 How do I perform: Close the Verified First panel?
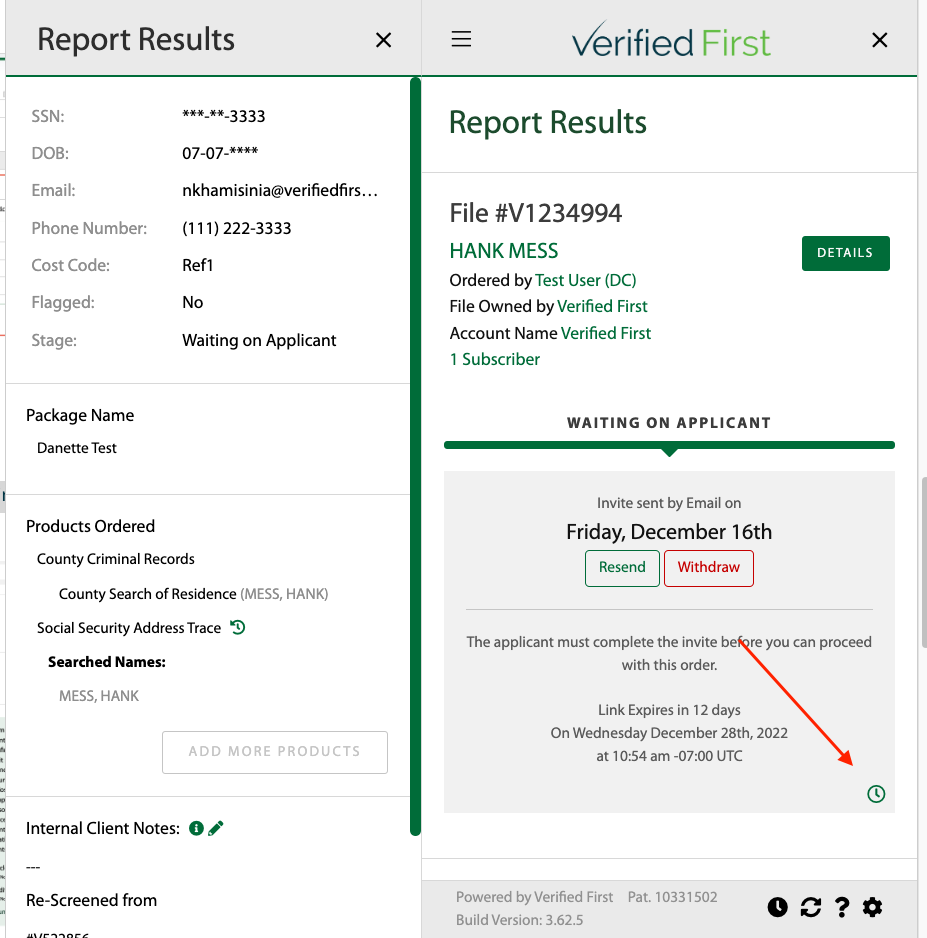tap(879, 40)
